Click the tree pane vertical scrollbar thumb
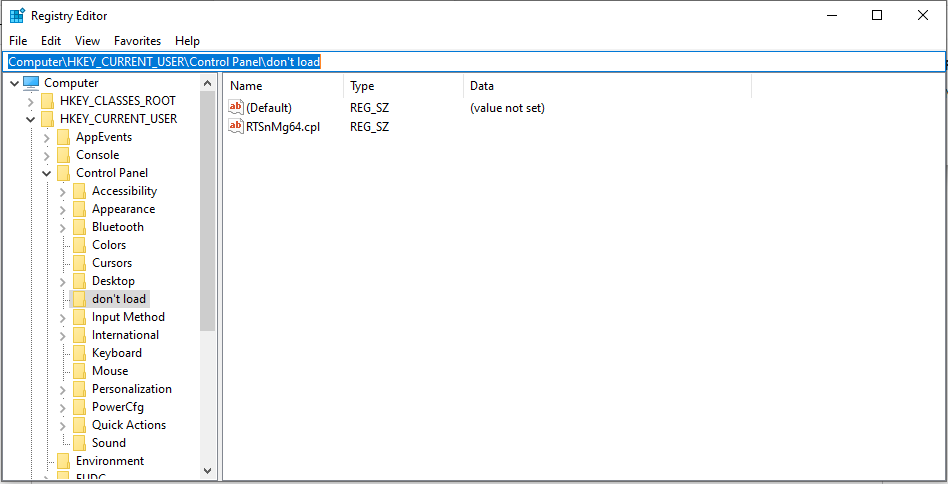948x484 pixels. click(x=207, y=210)
